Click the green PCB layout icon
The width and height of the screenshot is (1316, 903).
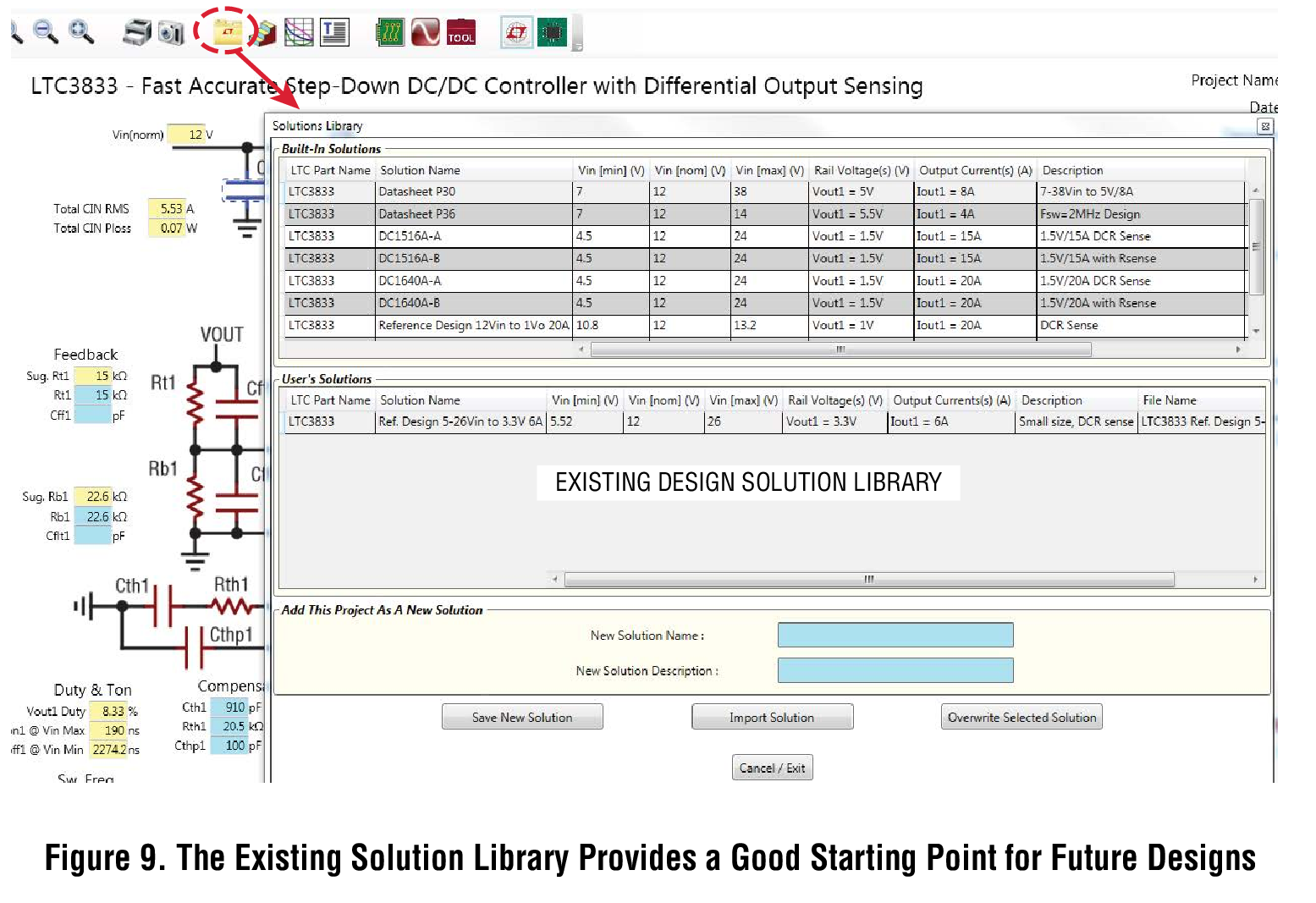point(390,32)
